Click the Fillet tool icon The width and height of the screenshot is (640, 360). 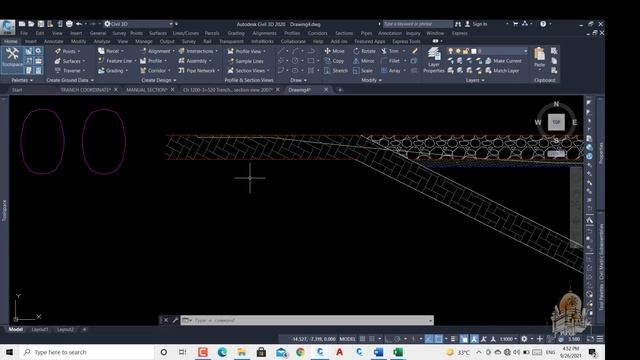[x=384, y=61]
